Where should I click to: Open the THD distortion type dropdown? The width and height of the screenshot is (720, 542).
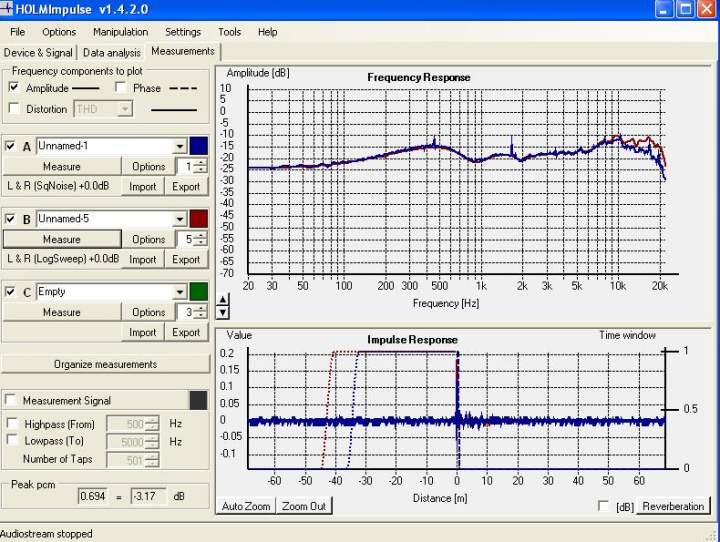pos(125,109)
